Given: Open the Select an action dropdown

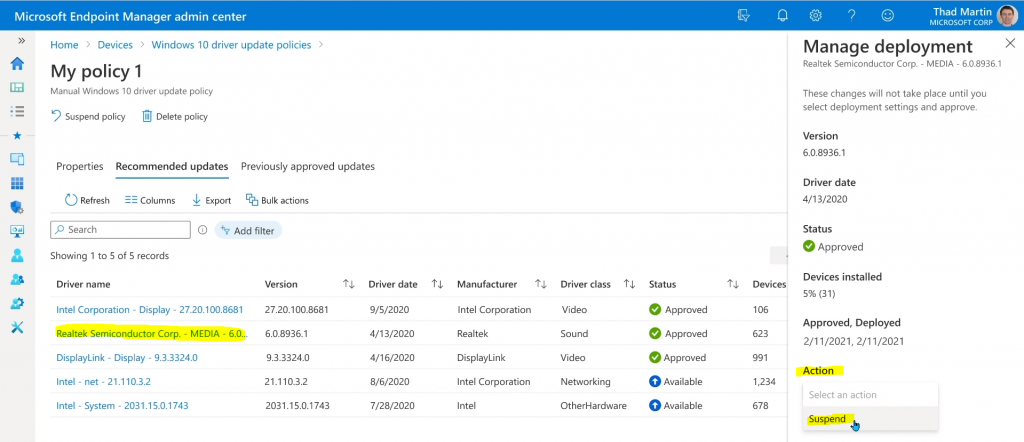Looking at the screenshot, I should [871, 395].
